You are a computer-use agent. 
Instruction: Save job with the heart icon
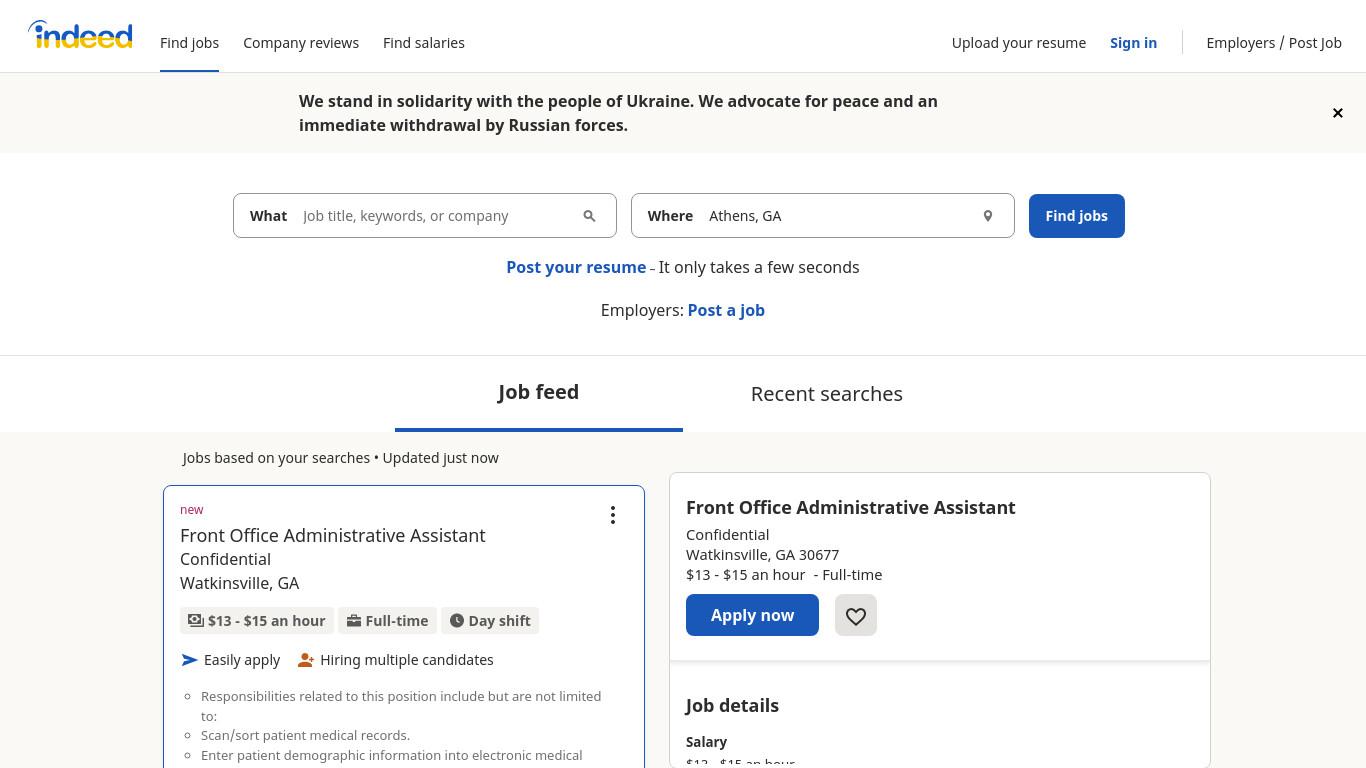coord(856,615)
